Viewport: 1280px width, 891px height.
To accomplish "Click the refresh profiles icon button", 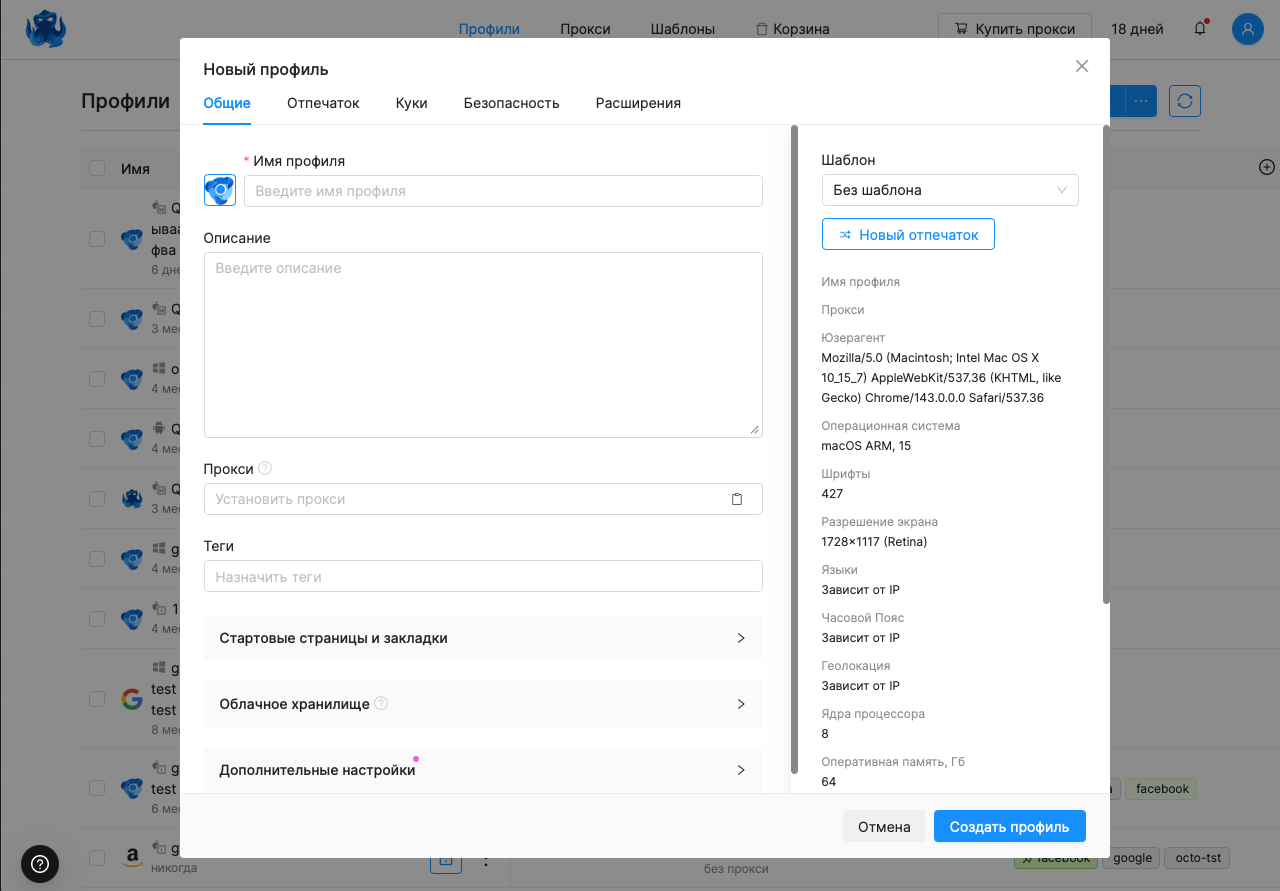I will [1185, 101].
